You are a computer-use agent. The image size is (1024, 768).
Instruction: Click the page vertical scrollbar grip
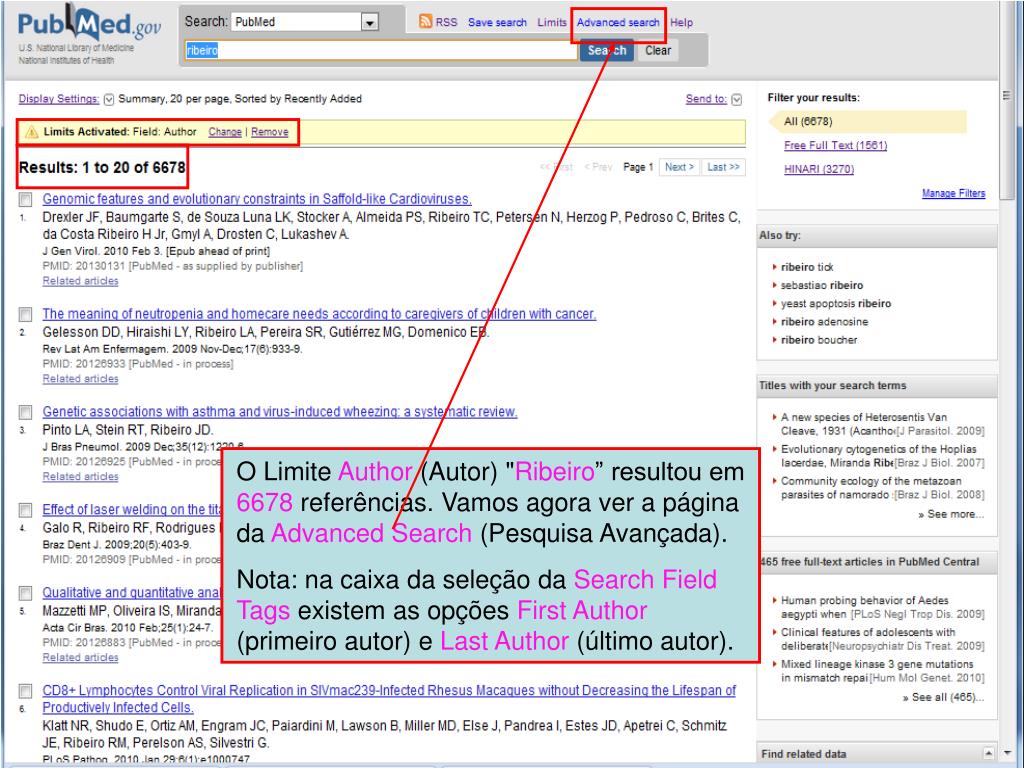point(1006,95)
